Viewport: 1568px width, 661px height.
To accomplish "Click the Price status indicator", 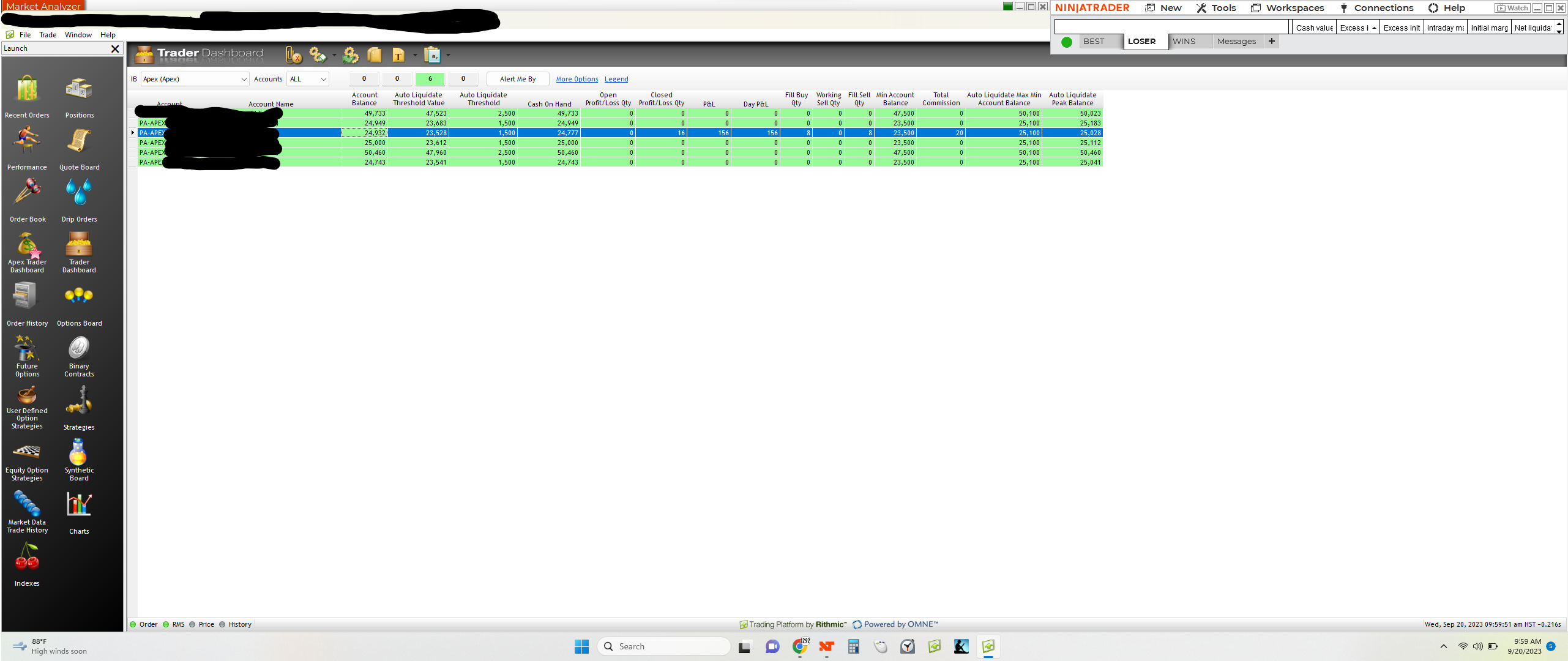I will click(x=202, y=624).
